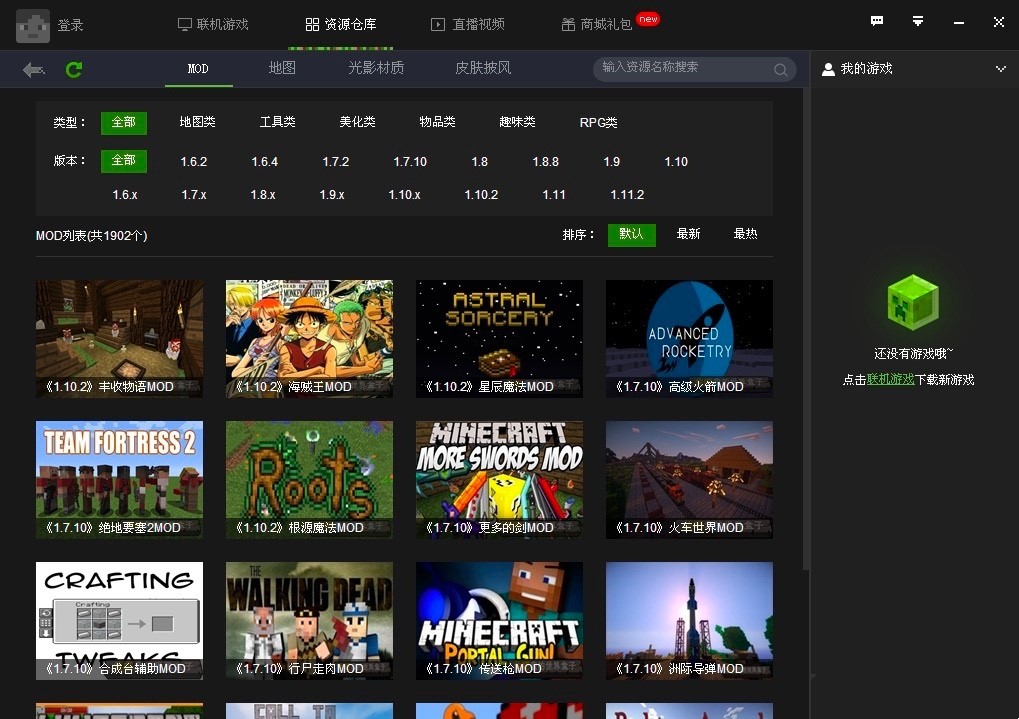Expand the 我的游戏 panel chevron
The height and width of the screenshot is (719, 1019).
pyautogui.click(x=1001, y=69)
